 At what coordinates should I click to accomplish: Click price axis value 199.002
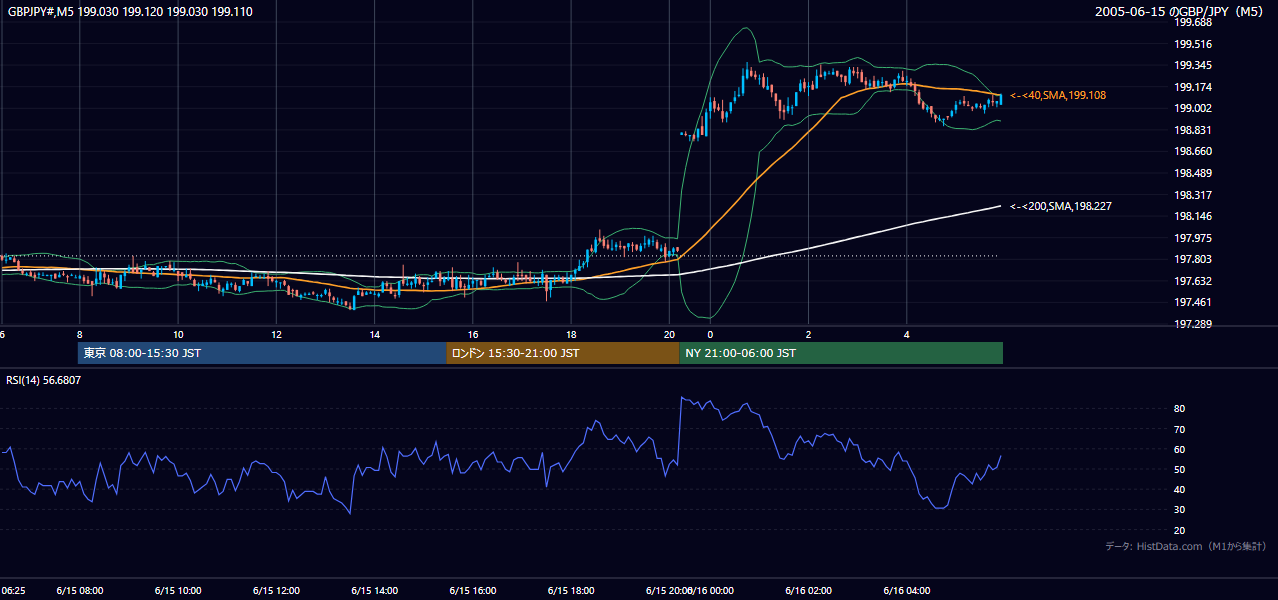(x=1192, y=108)
